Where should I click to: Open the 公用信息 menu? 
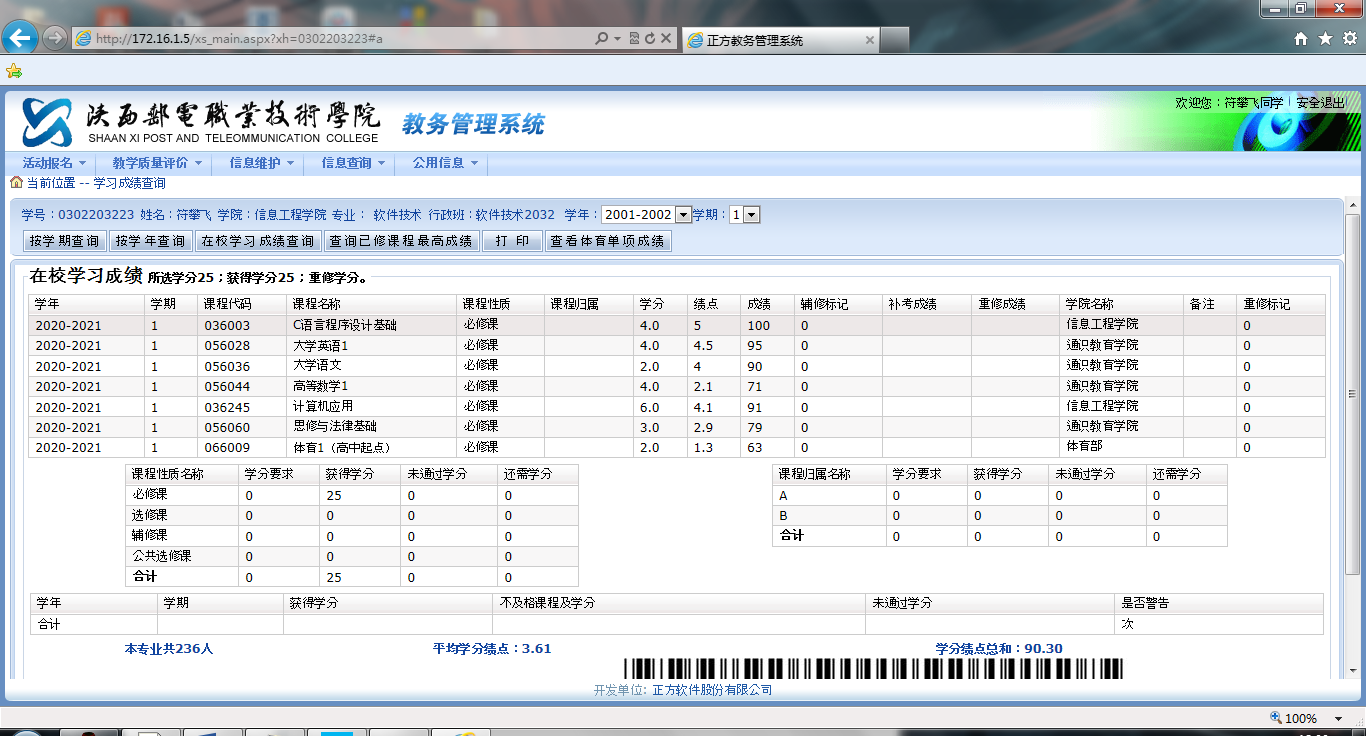(x=445, y=163)
